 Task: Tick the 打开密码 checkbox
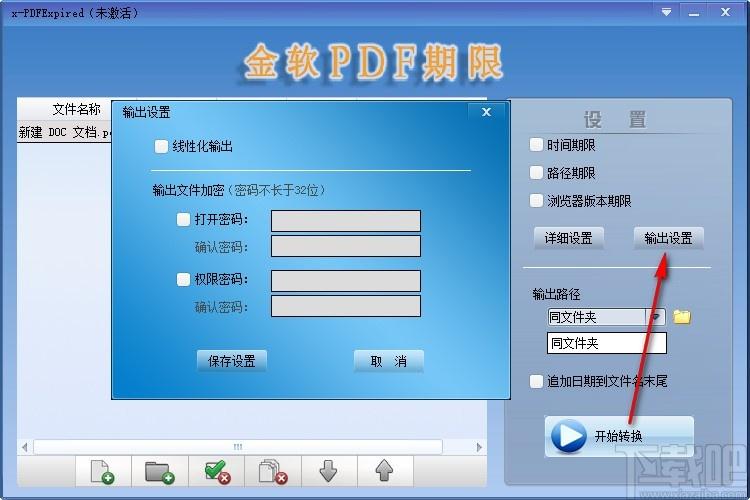tap(184, 220)
